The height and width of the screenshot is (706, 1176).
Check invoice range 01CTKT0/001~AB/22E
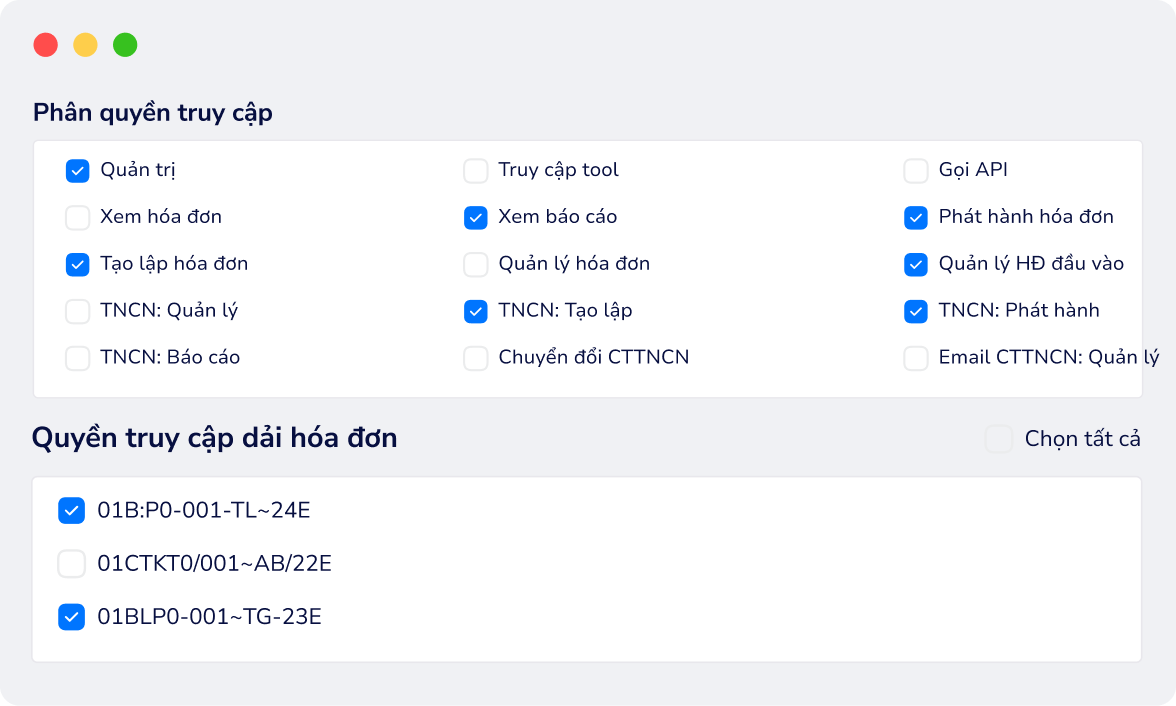[71, 564]
